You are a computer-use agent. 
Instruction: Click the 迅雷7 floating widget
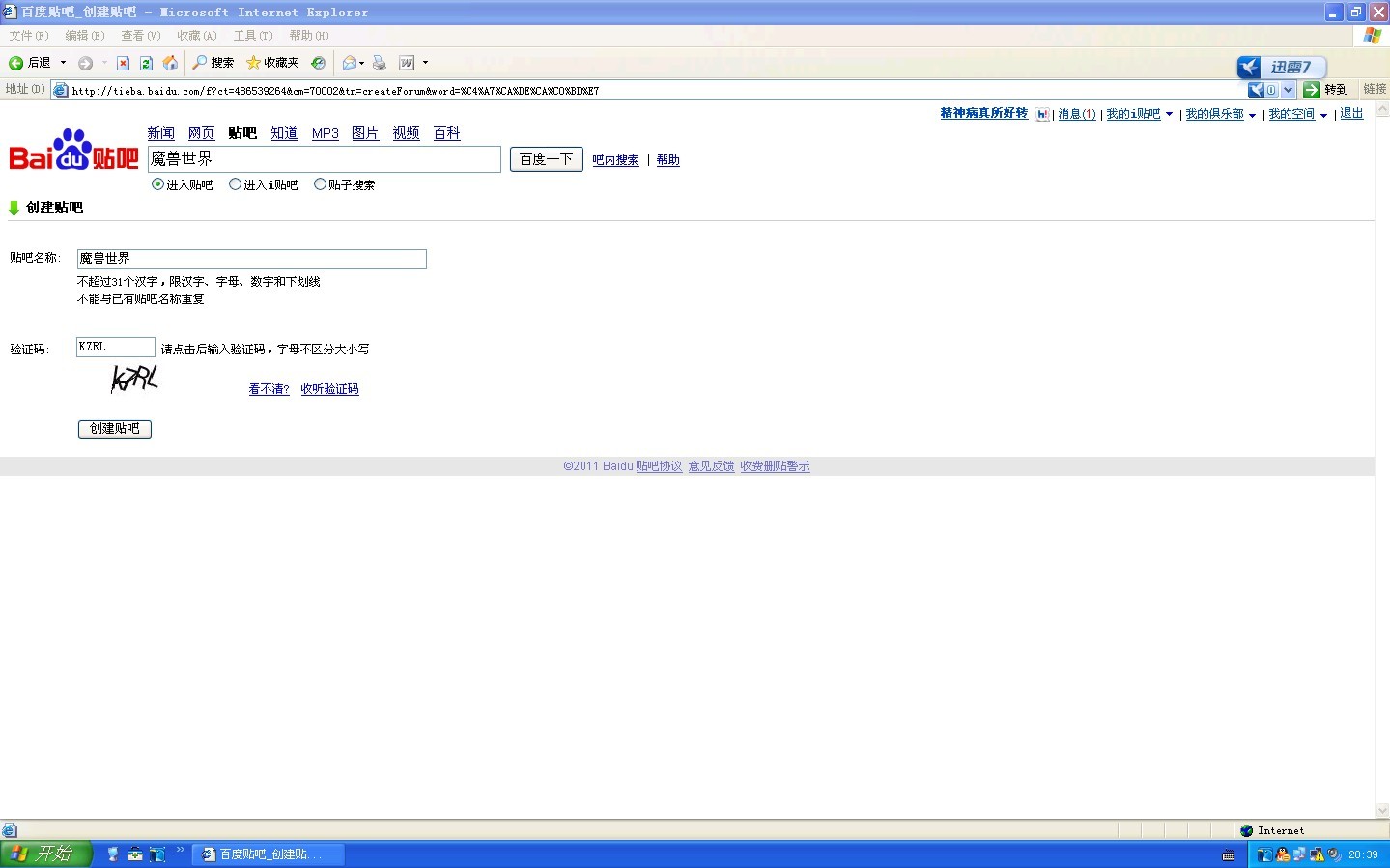click(x=1282, y=67)
